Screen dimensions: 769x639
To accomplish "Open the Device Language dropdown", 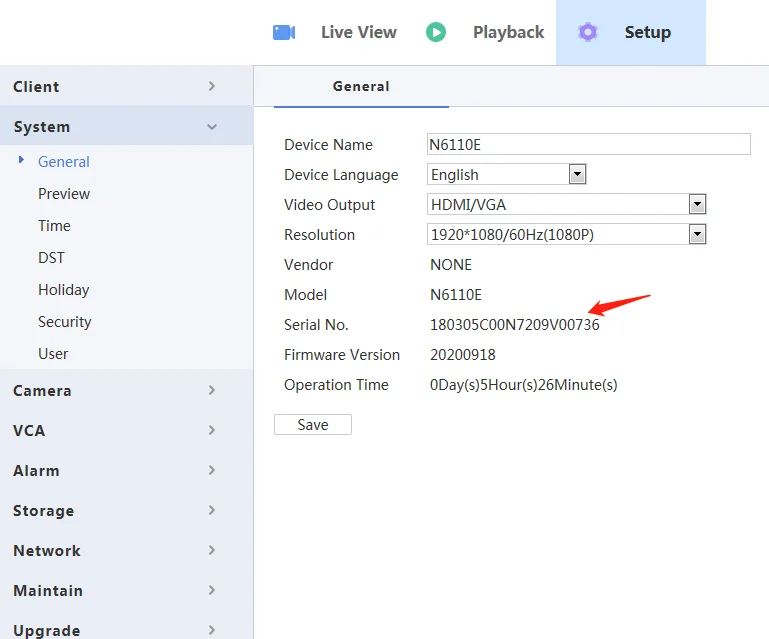I will [577, 174].
